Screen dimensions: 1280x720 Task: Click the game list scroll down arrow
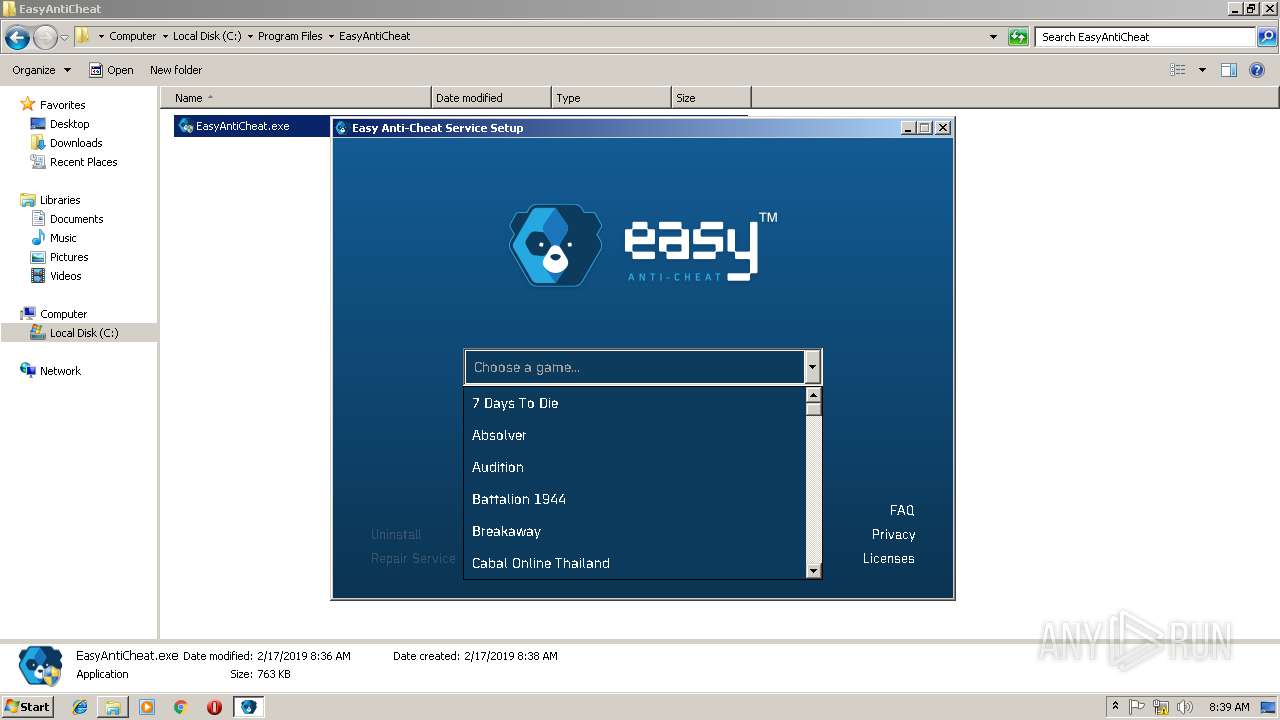tap(813, 571)
